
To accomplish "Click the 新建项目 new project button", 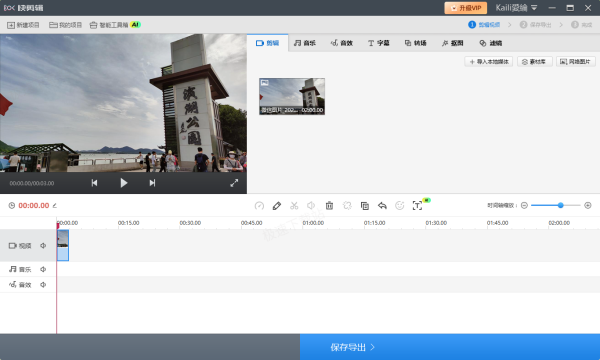I will pos(23,25).
